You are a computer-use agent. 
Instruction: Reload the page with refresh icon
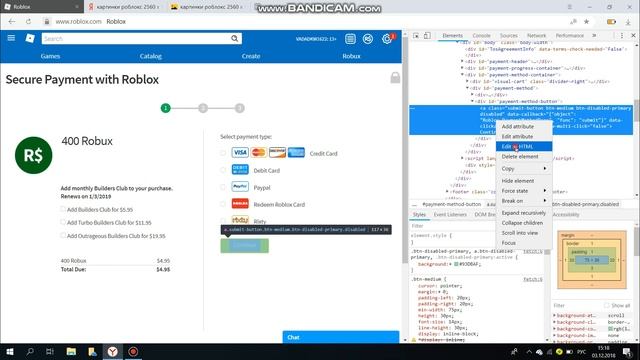28,21
